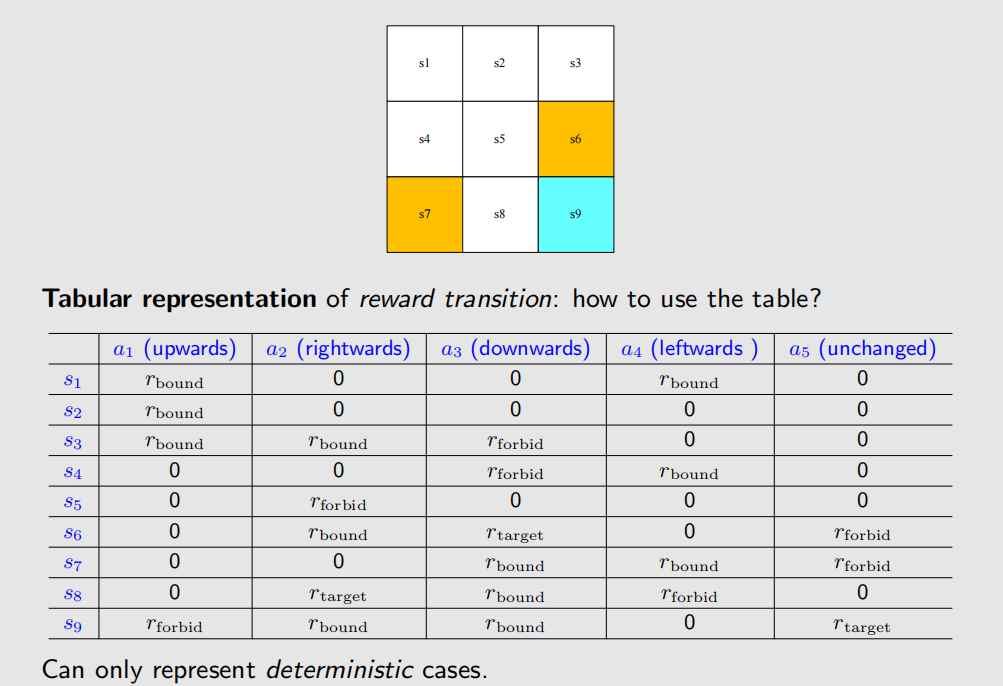Select the s5 row label in table
Viewport: 1003px width, 686px height.
tap(72, 501)
